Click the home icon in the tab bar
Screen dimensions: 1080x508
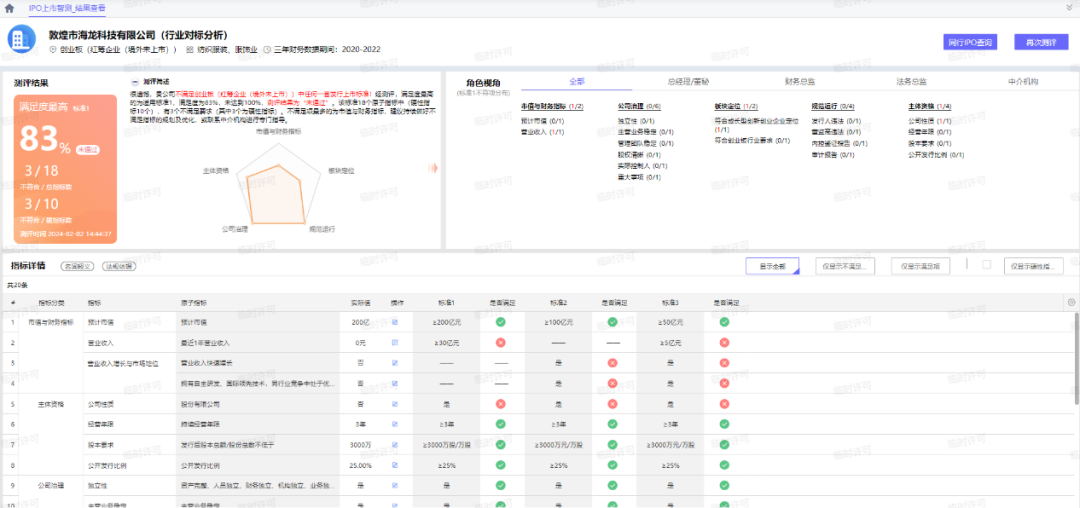pos(9,8)
